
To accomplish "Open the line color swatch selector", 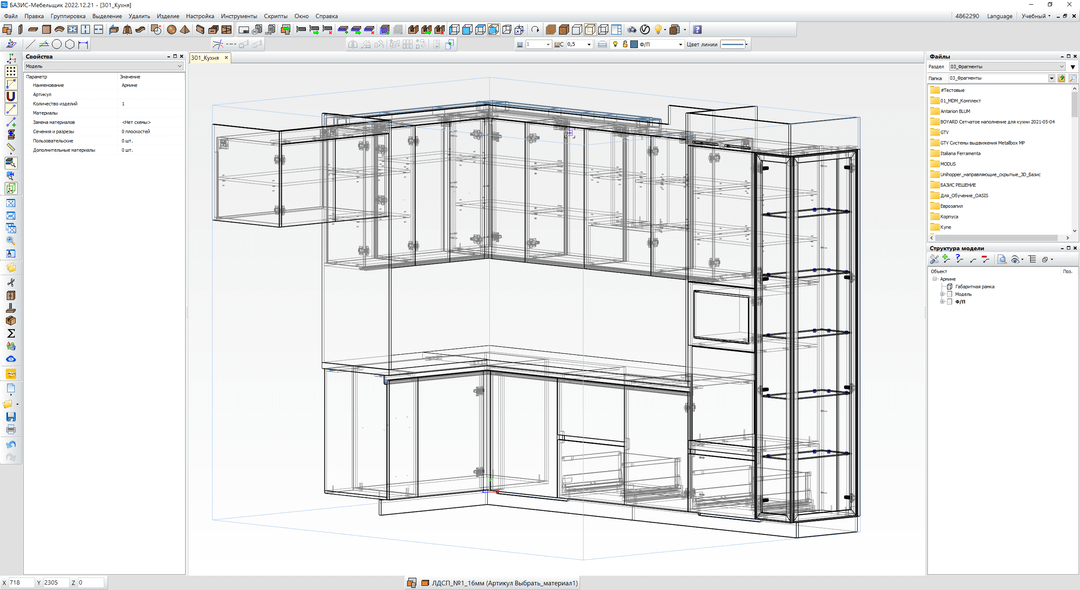I will tap(735, 44).
